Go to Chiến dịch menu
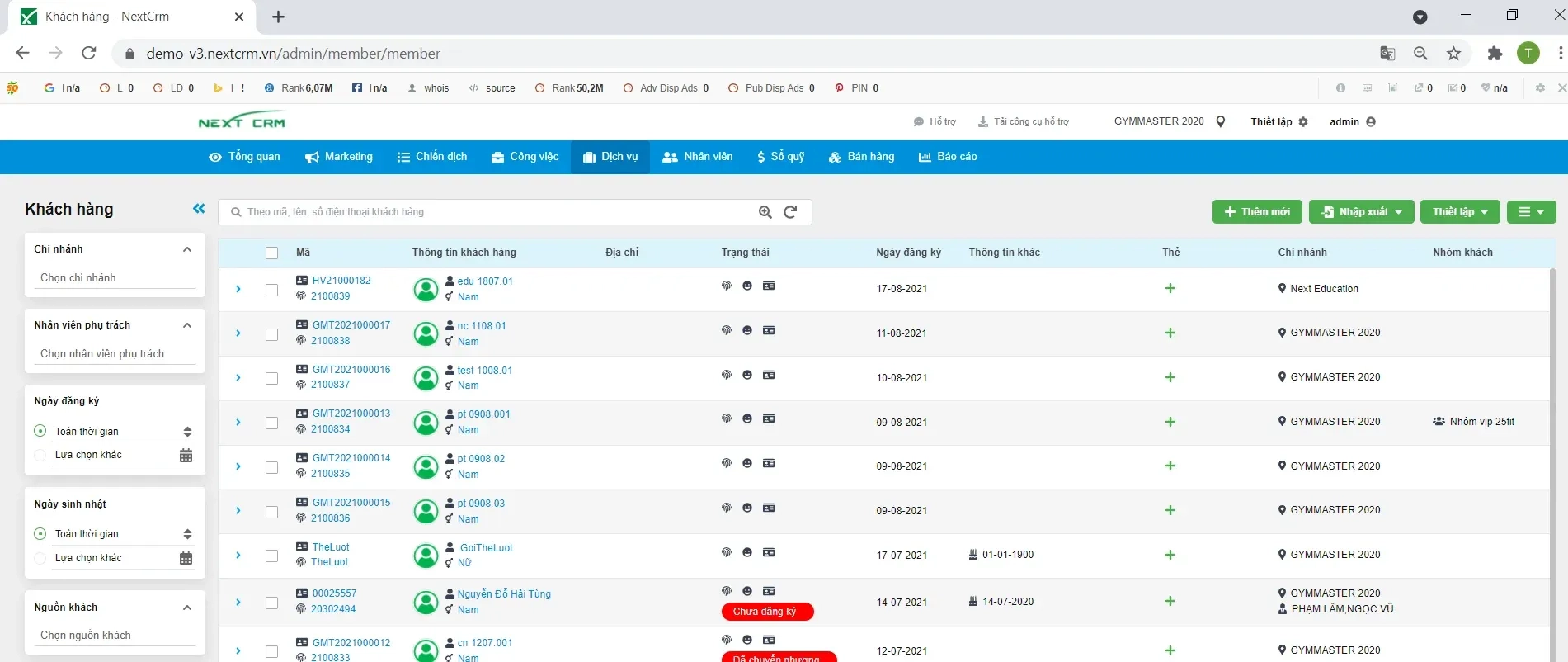1568x662 pixels. tap(432, 157)
